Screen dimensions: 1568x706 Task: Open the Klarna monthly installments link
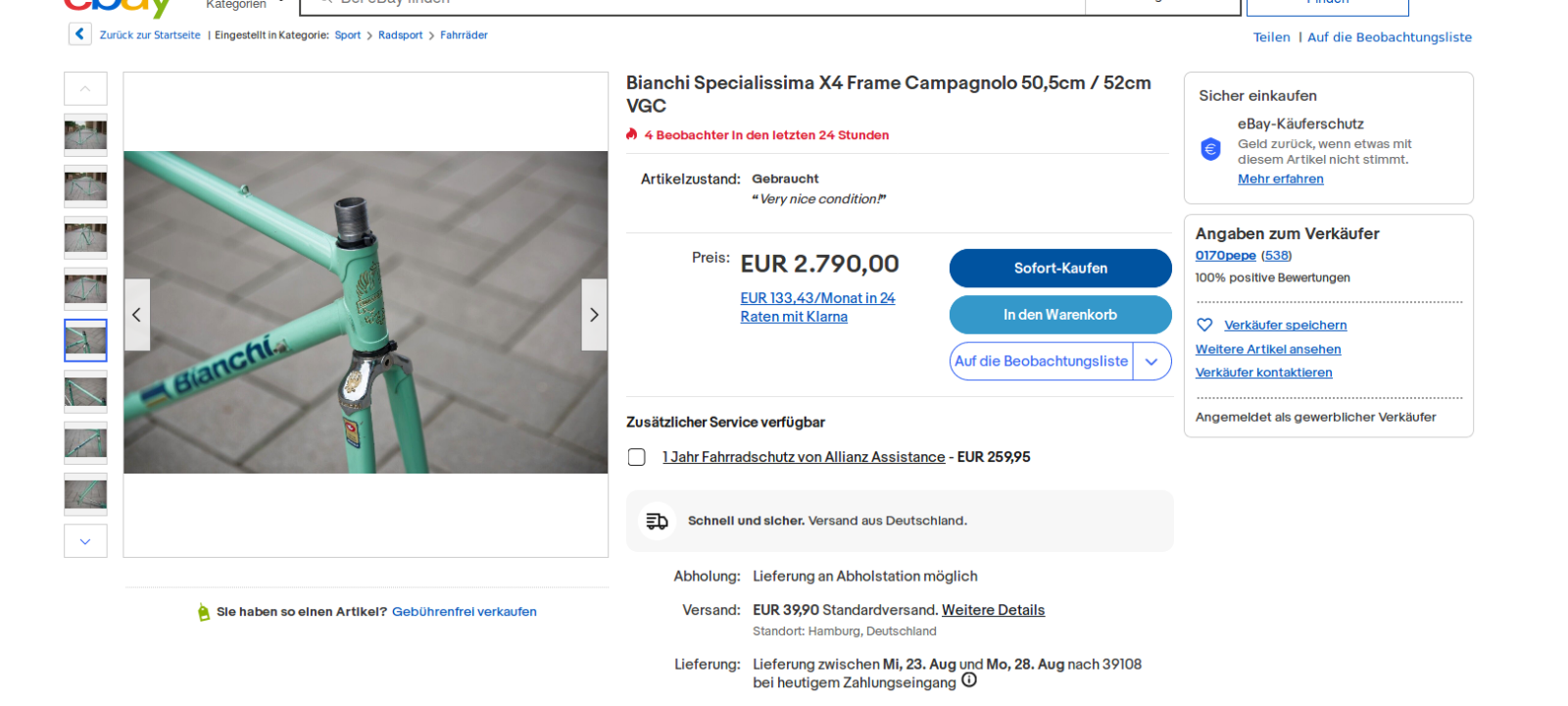[x=816, y=307]
